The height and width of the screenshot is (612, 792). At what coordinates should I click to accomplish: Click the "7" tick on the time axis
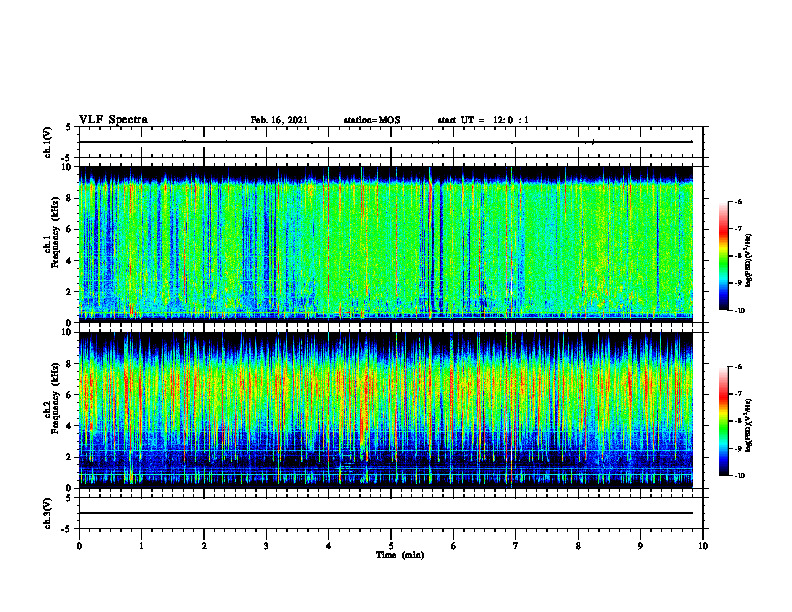click(x=516, y=546)
